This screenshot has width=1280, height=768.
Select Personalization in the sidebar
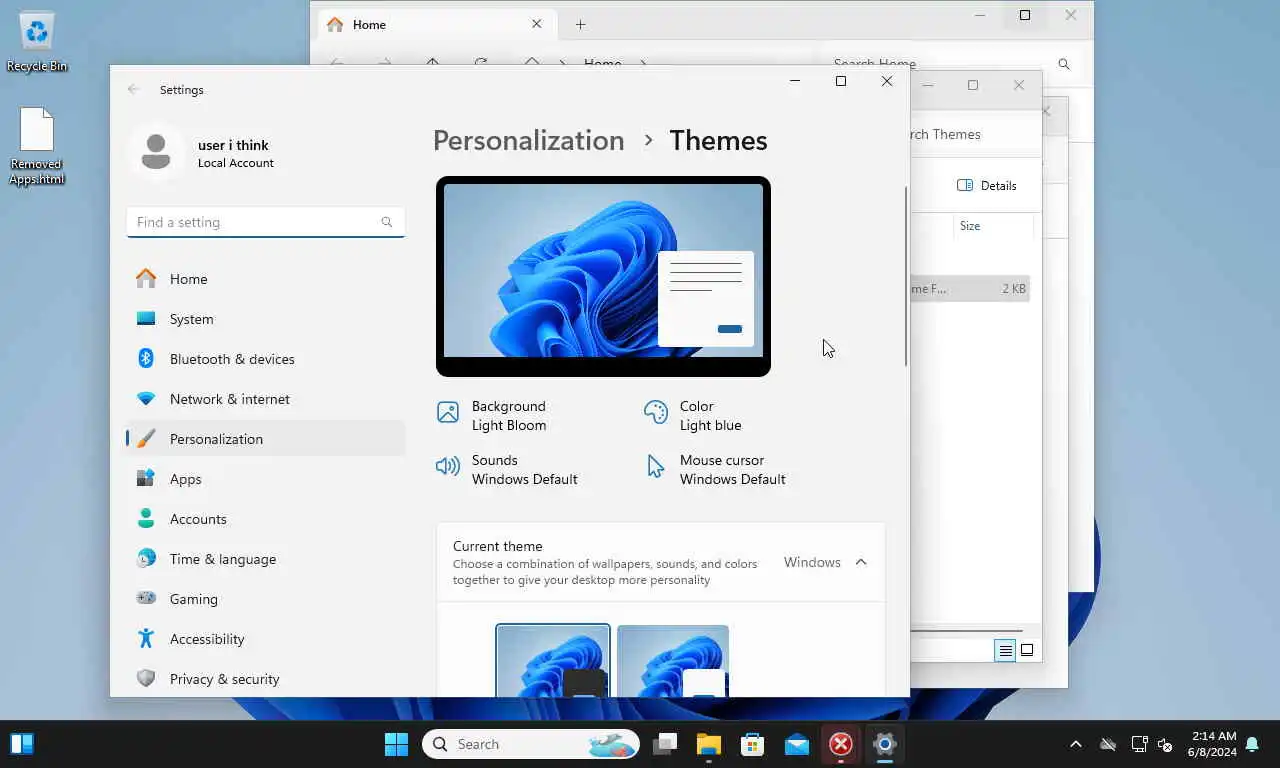coord(265,439)
